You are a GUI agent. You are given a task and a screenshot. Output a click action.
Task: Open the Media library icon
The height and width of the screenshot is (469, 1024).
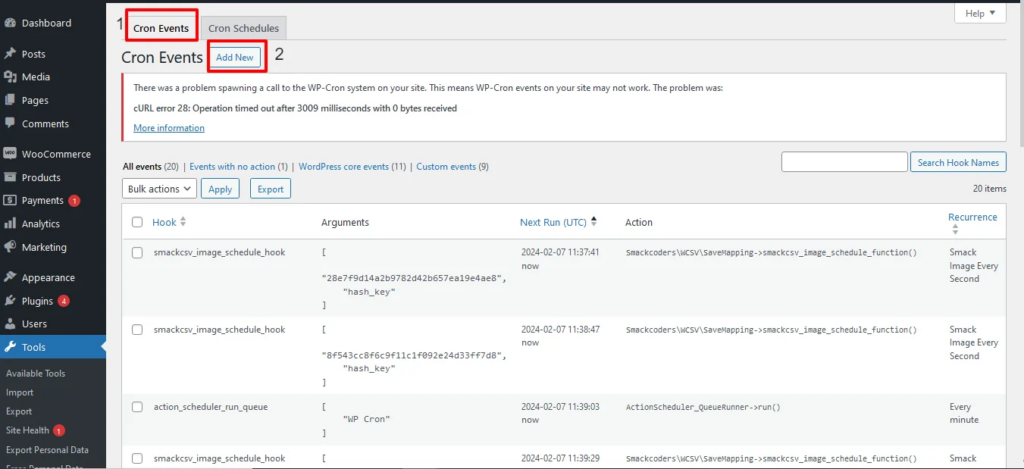coord(10,77)
